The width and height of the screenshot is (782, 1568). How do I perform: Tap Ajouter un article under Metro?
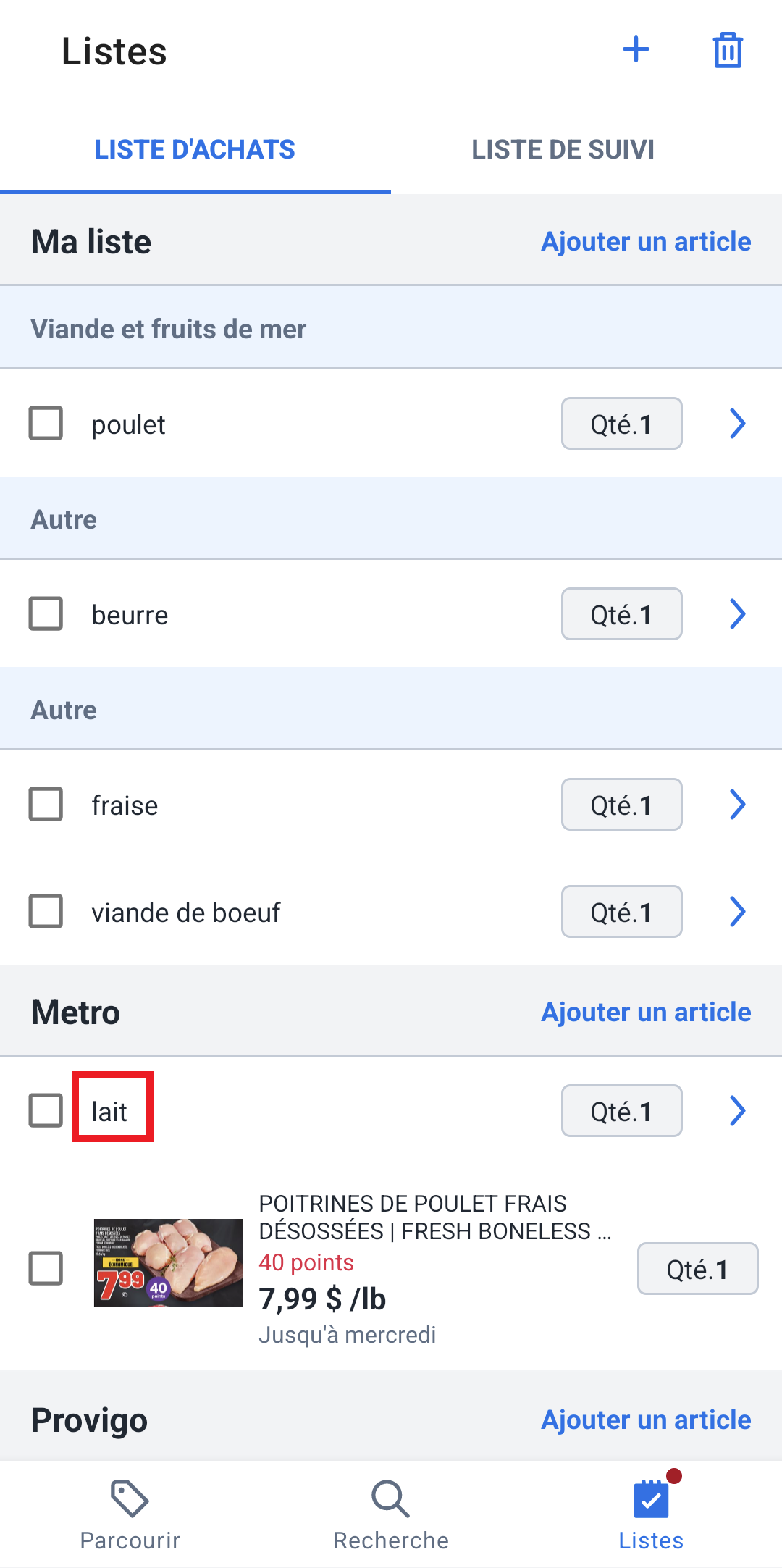(x=646, y=1012)
